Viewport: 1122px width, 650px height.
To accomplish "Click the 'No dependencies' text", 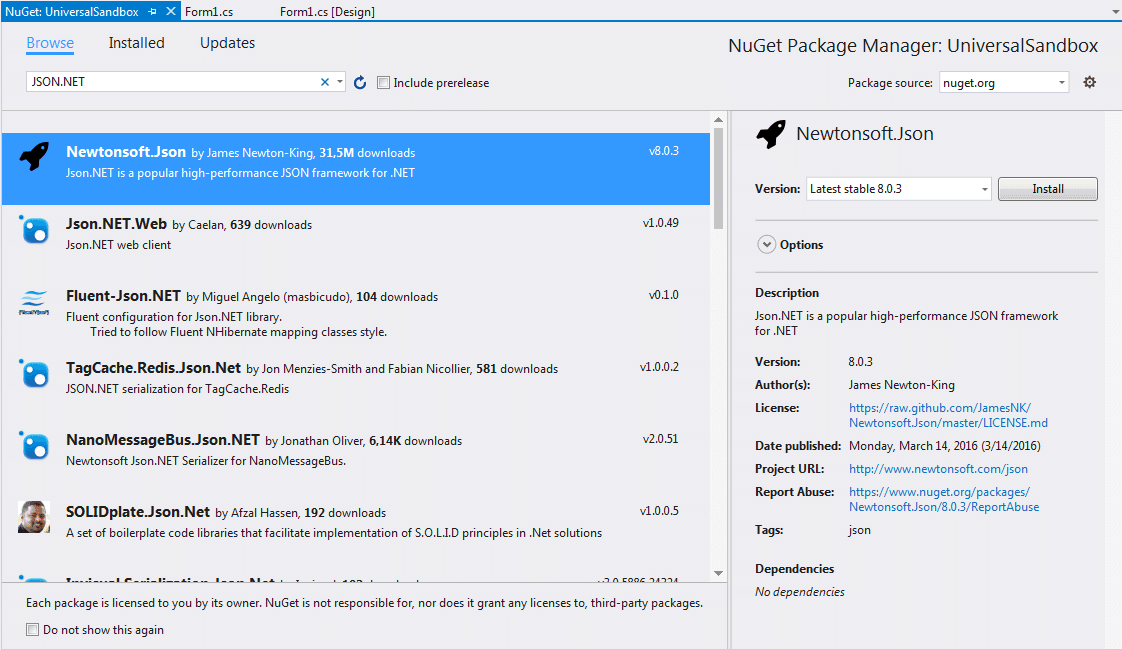I will (799, 592).
